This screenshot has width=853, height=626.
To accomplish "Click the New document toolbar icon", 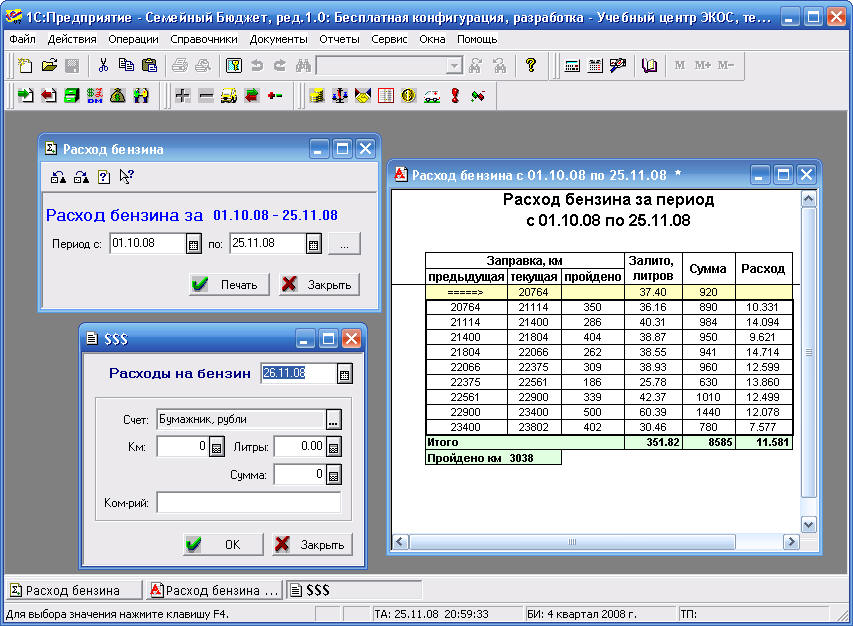I will coord(25,65).
